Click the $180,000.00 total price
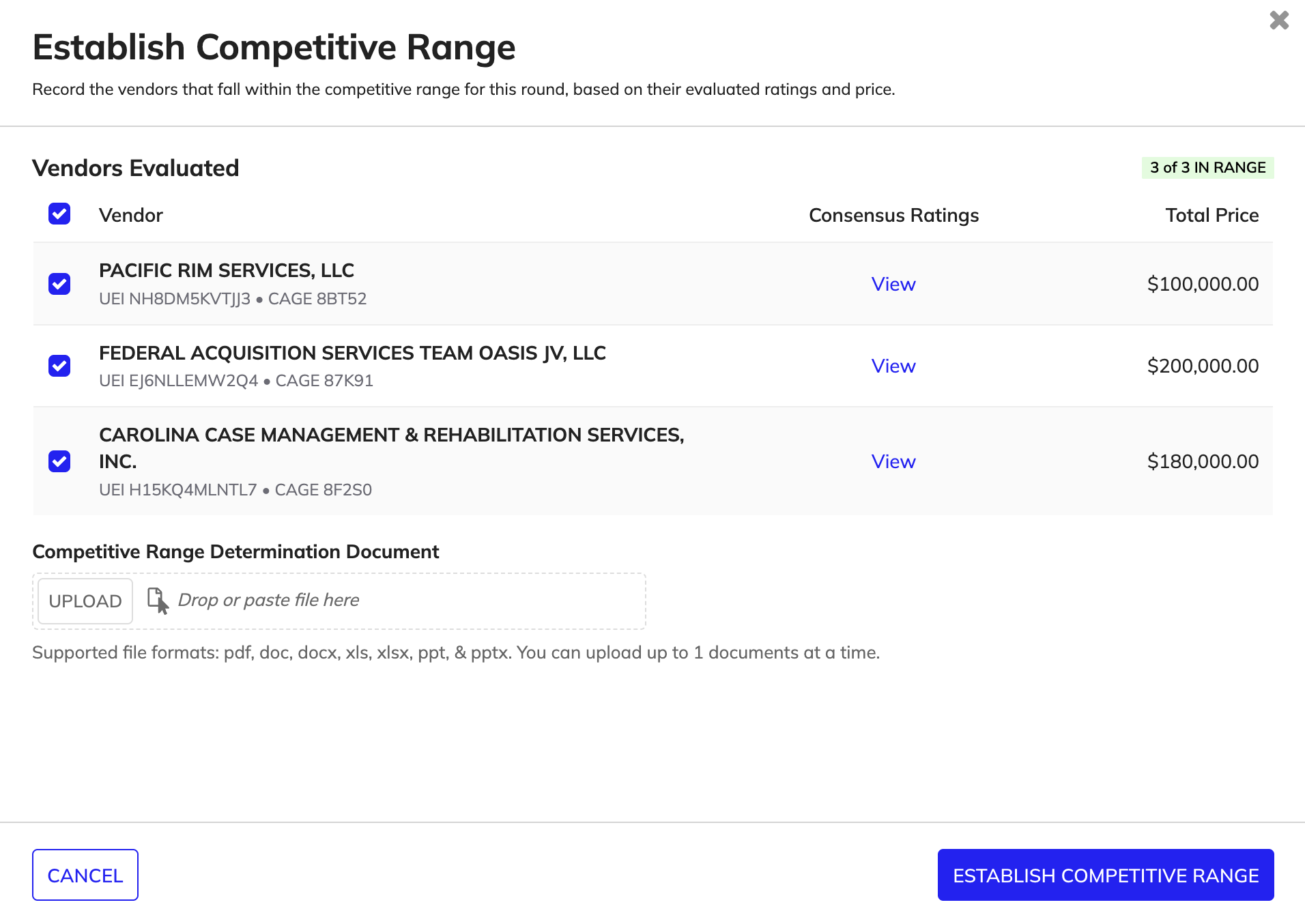 1203,461
